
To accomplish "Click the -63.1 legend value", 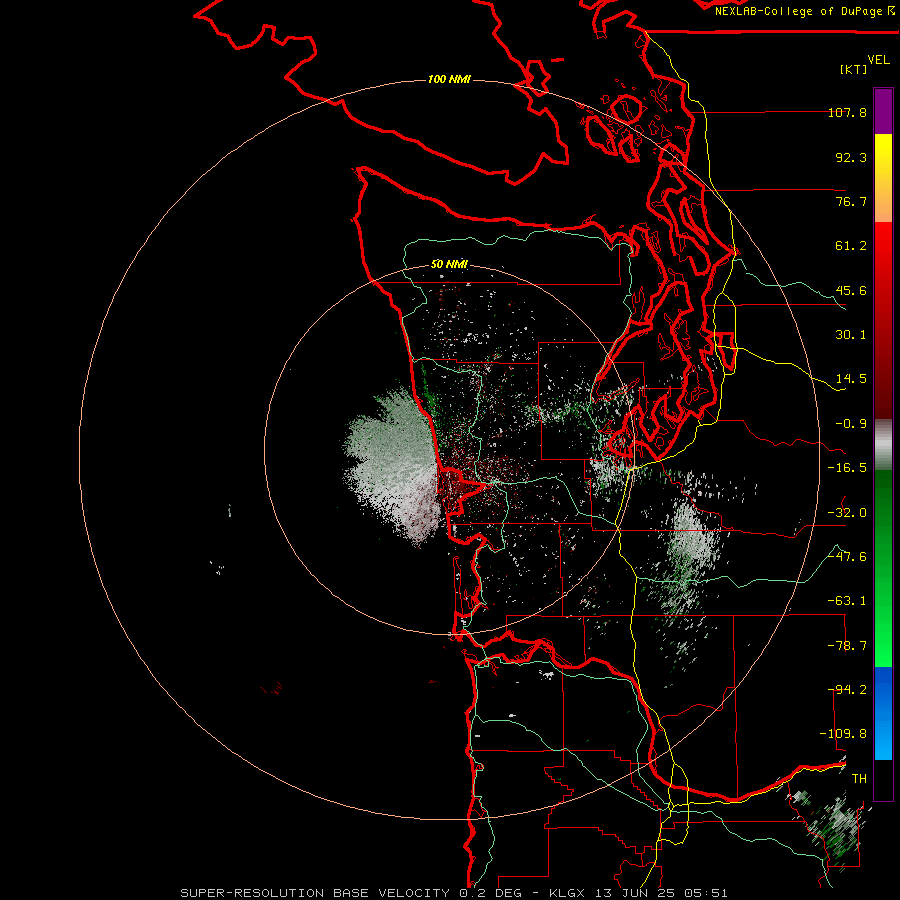I will 847,601.
